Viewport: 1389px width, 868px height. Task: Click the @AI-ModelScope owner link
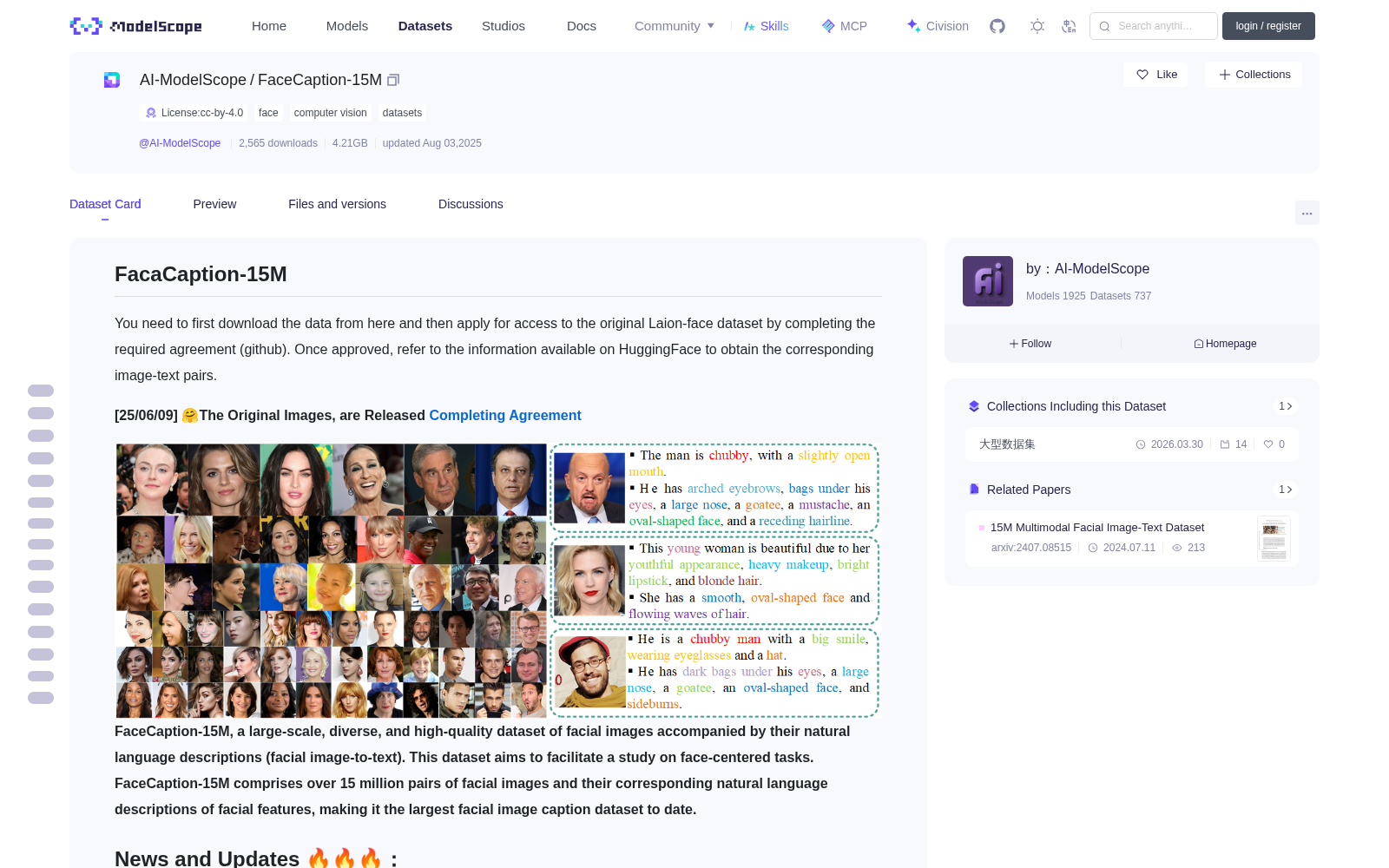[x=180, y=143]
